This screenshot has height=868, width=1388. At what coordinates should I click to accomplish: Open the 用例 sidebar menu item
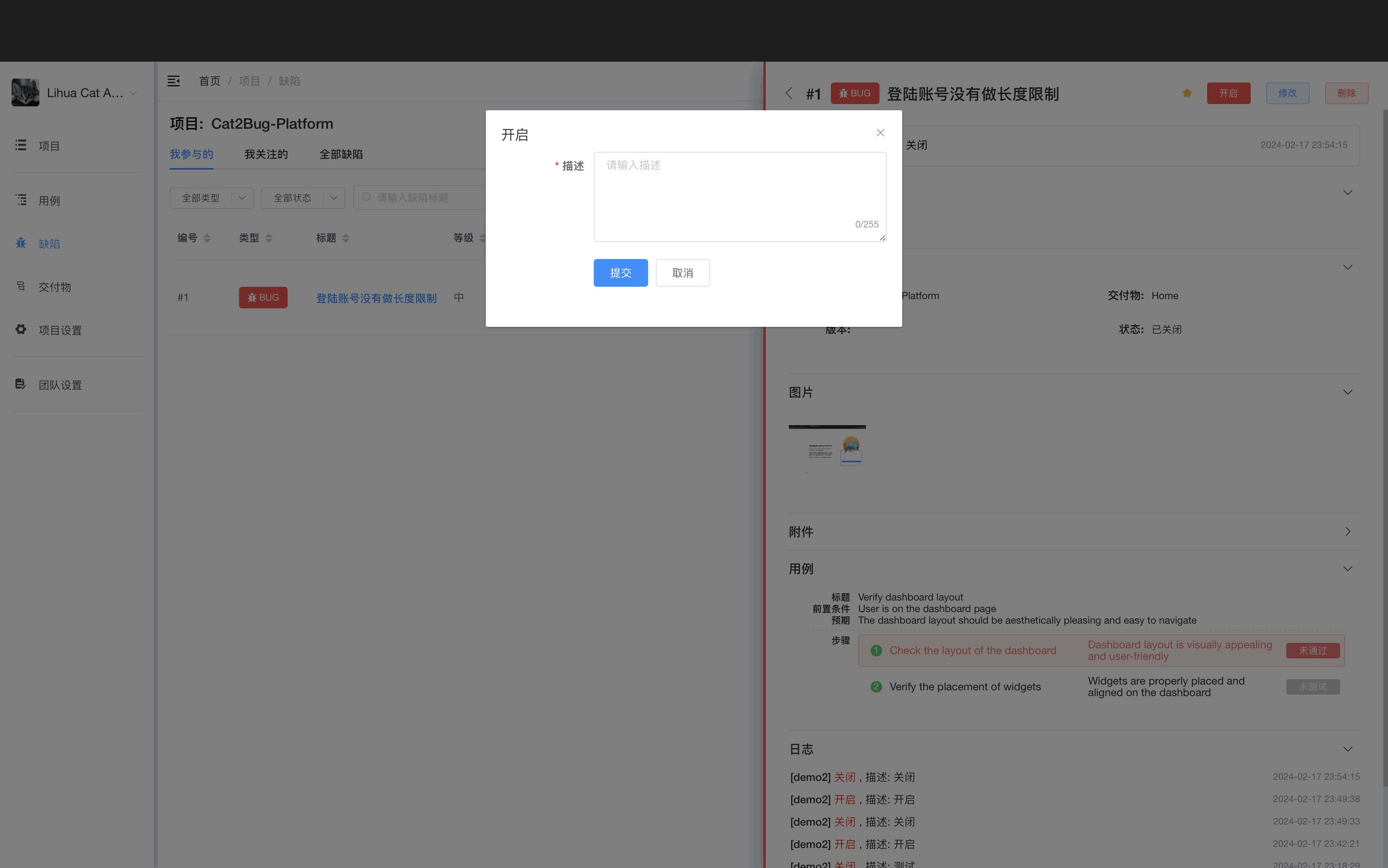coord(77,200)
